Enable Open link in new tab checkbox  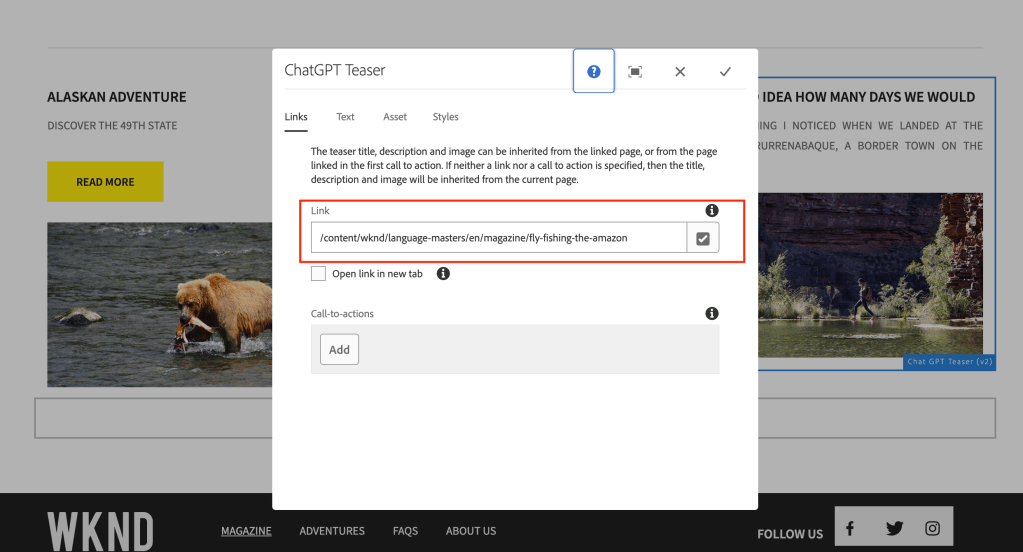click(x=318, y=273)
